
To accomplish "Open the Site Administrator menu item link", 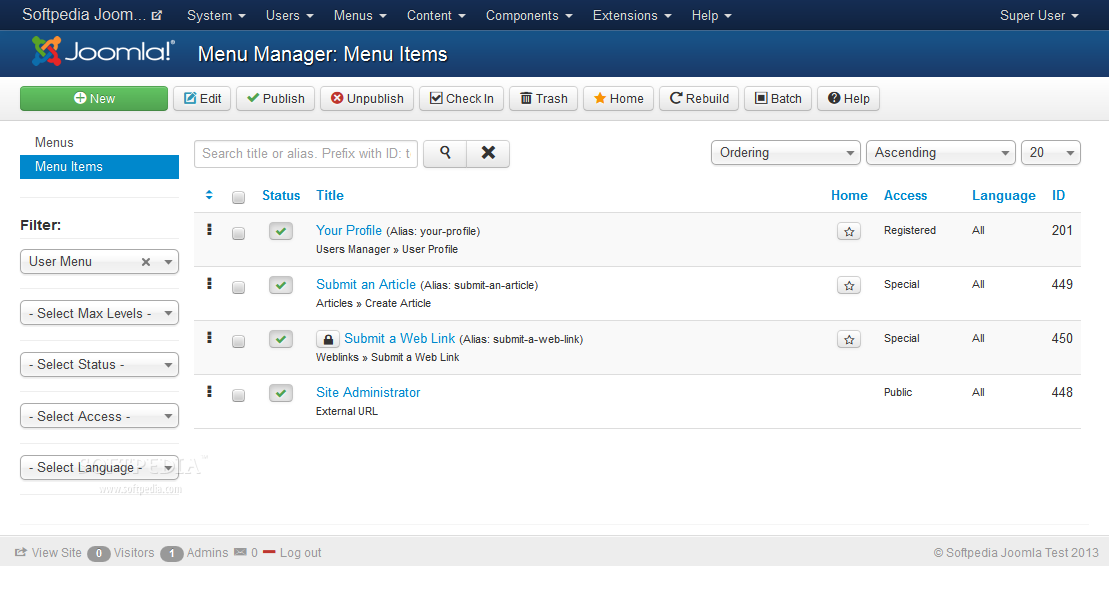I will coord(368,392).
